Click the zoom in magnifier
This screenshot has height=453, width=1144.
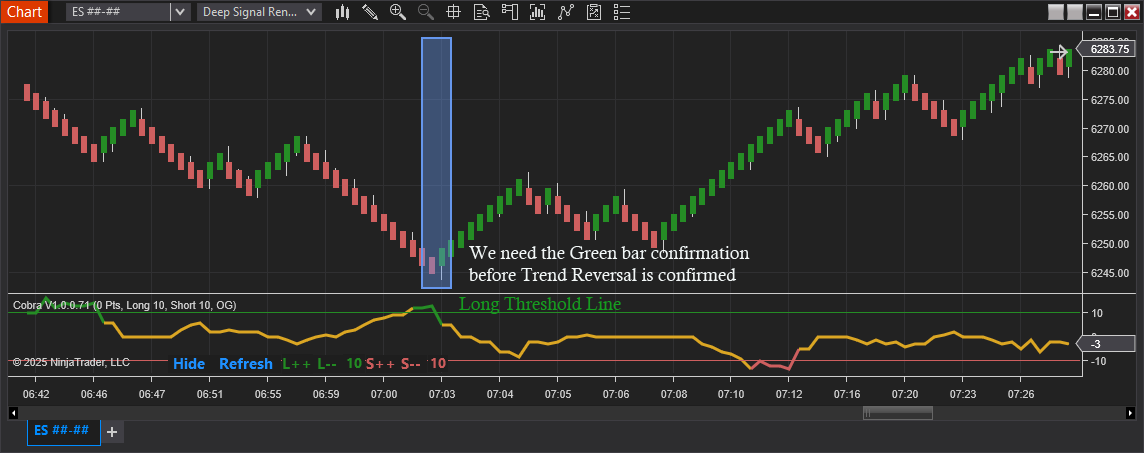tap(398, 12)
